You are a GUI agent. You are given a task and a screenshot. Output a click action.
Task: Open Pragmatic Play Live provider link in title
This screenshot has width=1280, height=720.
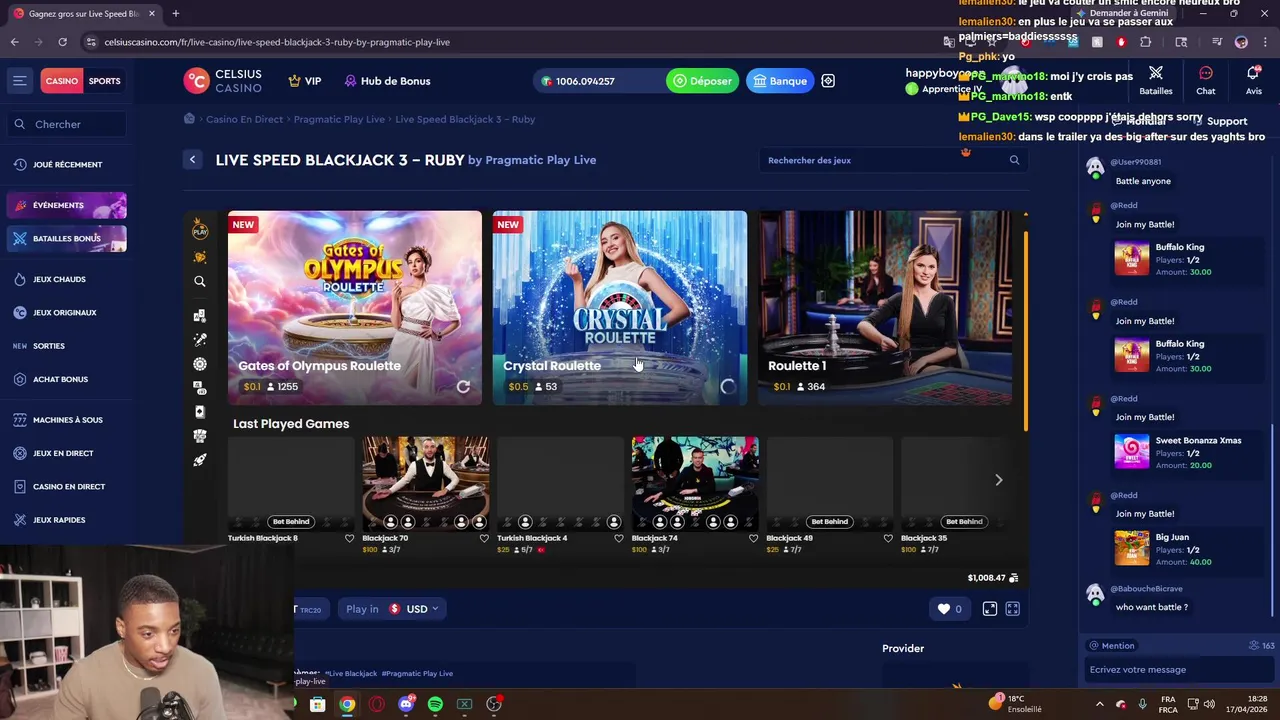click(540, 160)
